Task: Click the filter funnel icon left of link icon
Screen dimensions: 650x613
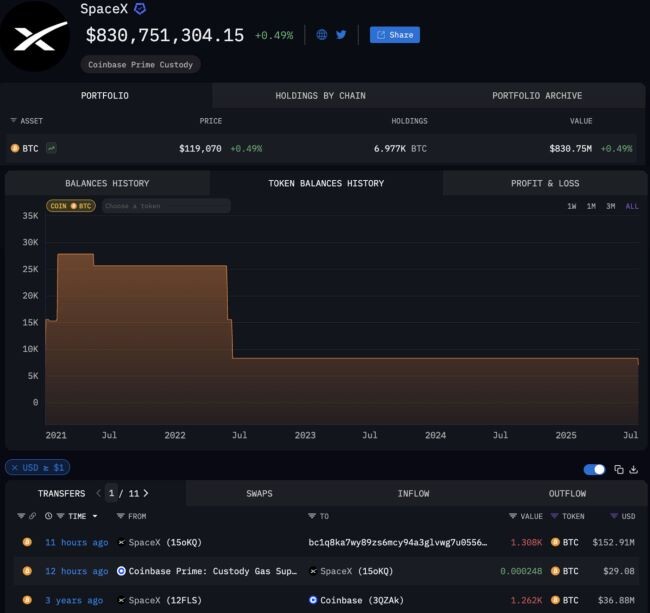Action: tap(21, 516)
